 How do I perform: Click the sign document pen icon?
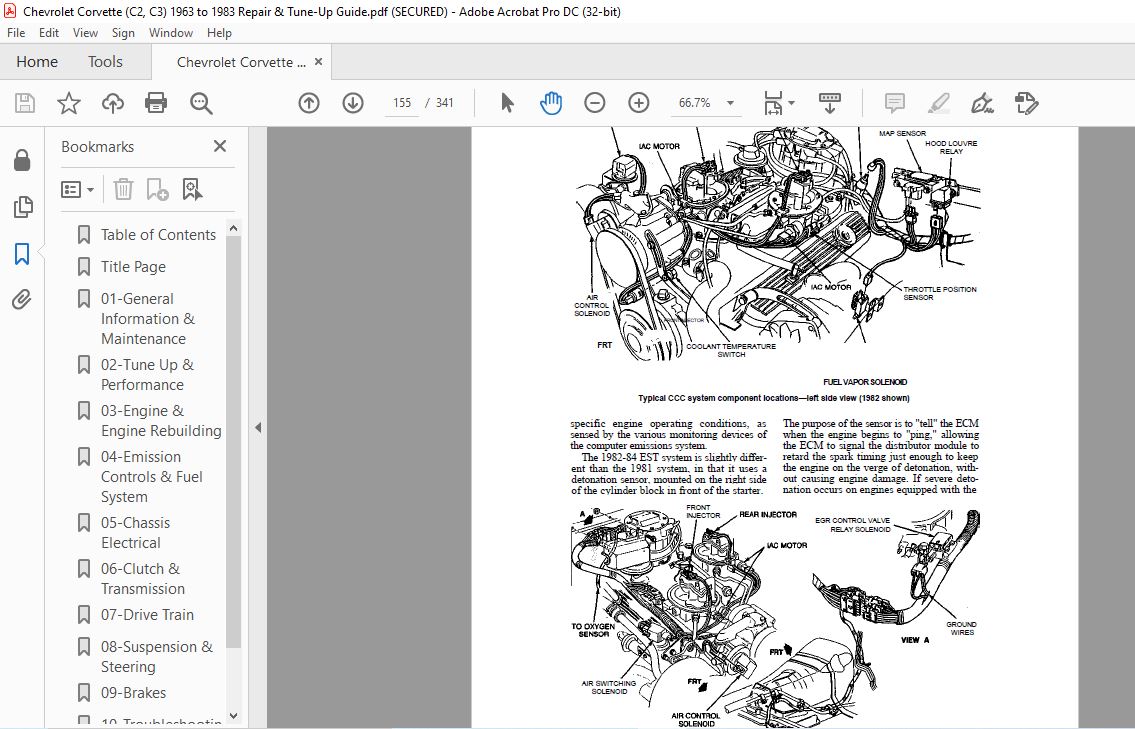click(982, 103)
